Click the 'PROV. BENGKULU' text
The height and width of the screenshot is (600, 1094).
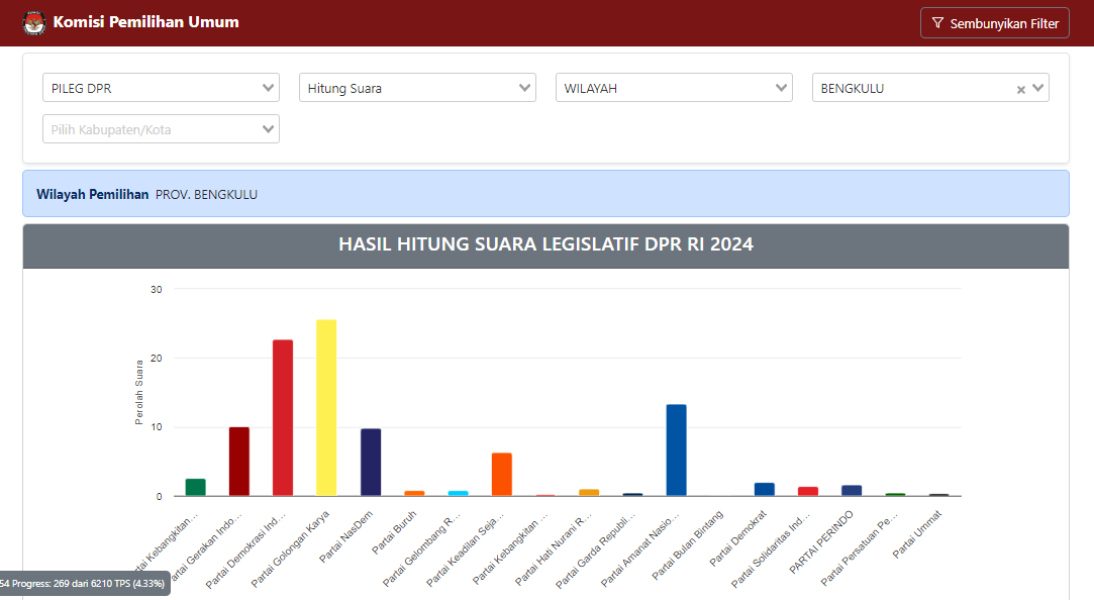click(x=207, y=195)
